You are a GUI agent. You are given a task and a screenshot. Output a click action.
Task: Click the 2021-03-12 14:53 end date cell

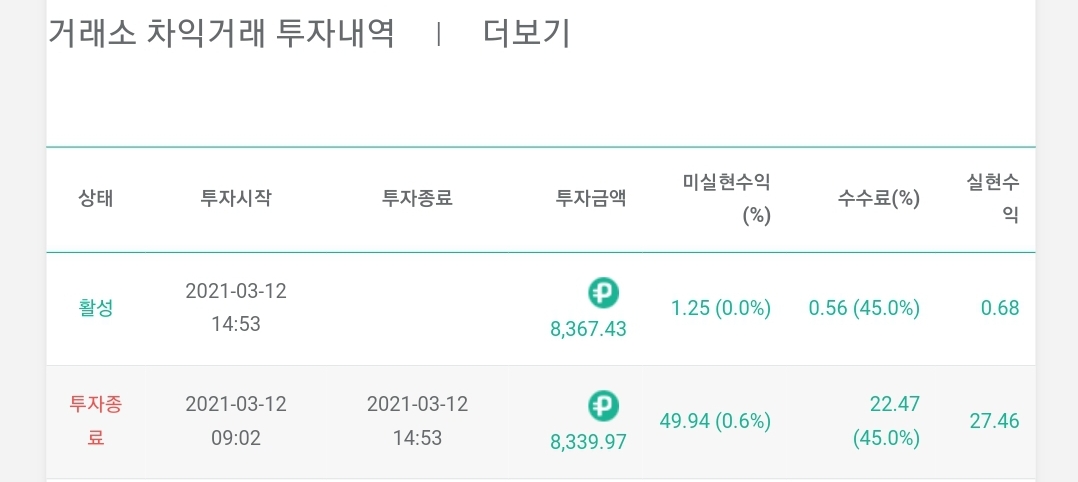tap(417, 421)
